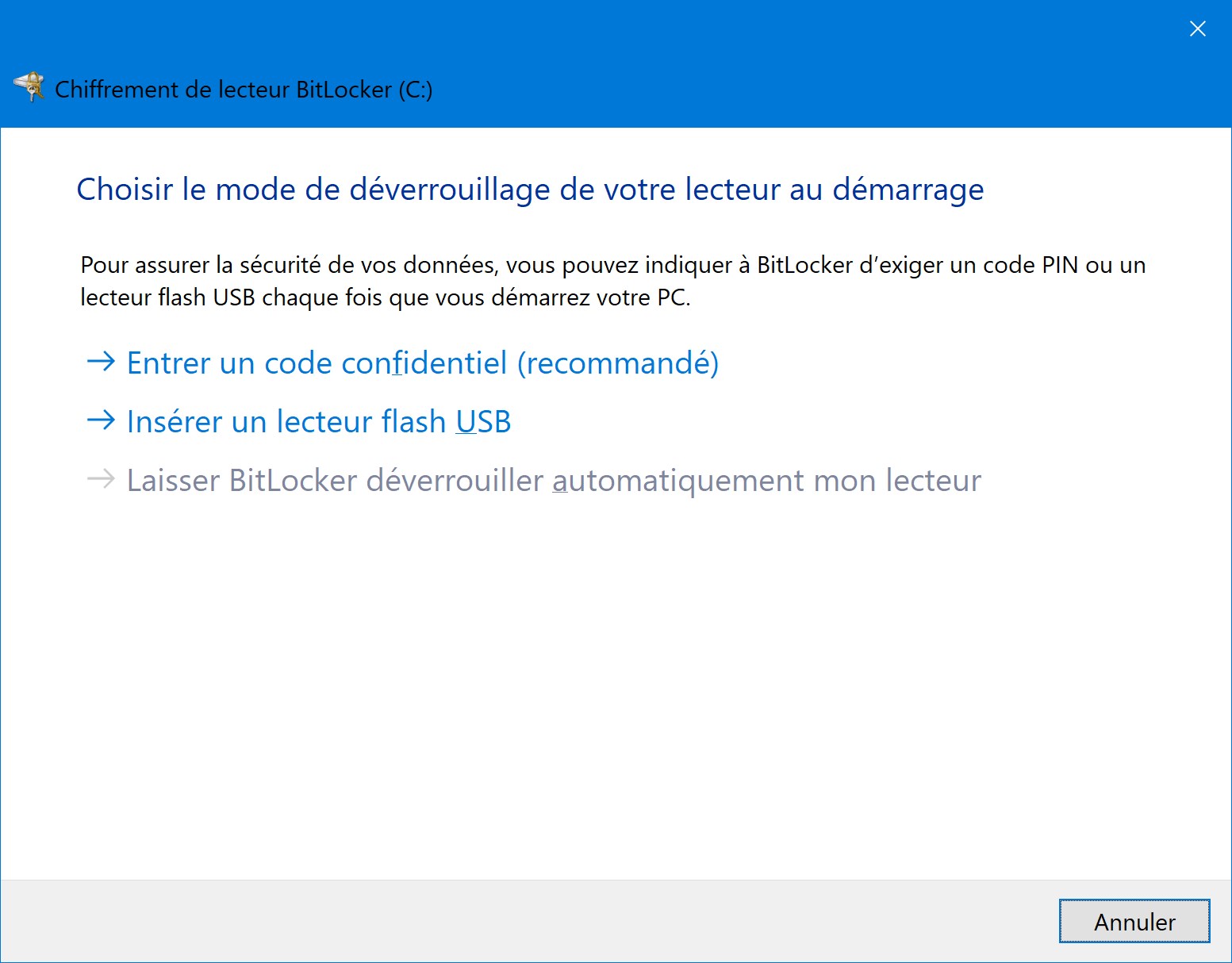Image resolution: width=1232 pixels, height=963 pixels.
Task: Click the "Chiffrement de lecteur BitLocker (C:)" title
Action: click(244, 90)
